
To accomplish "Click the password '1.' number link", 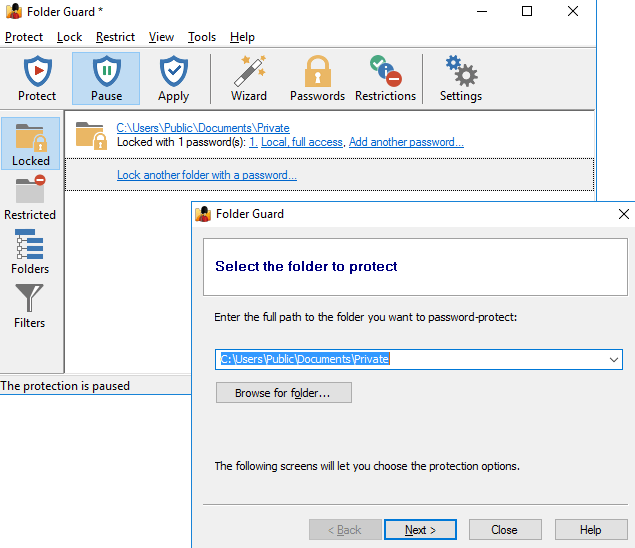I will (253, 142).
